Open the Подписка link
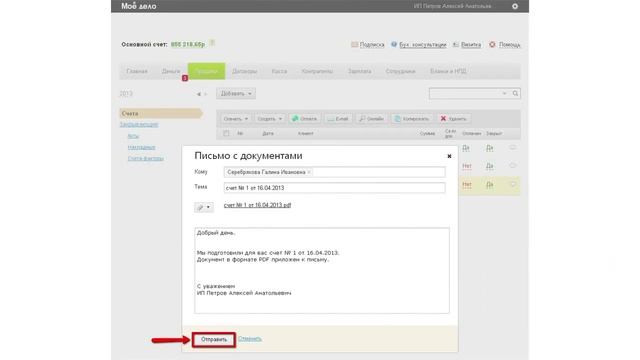This screenshot has width=640, height=360. pos(372,45)
